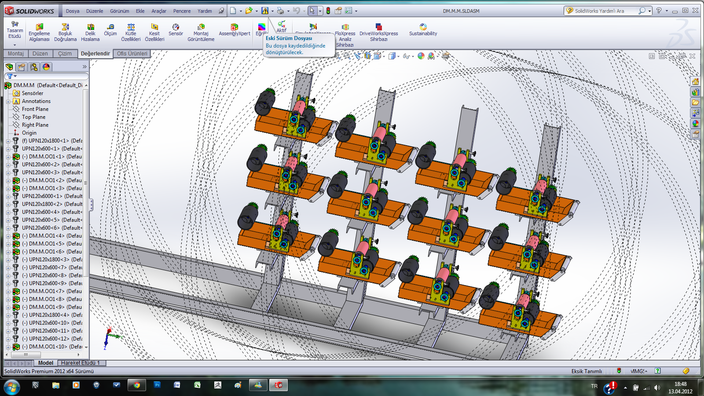Open the dropdown arrow next to New document
Image resolution: width=704 pixels, height=396 pixels.
pyautogui.click(x=240, y=11)
